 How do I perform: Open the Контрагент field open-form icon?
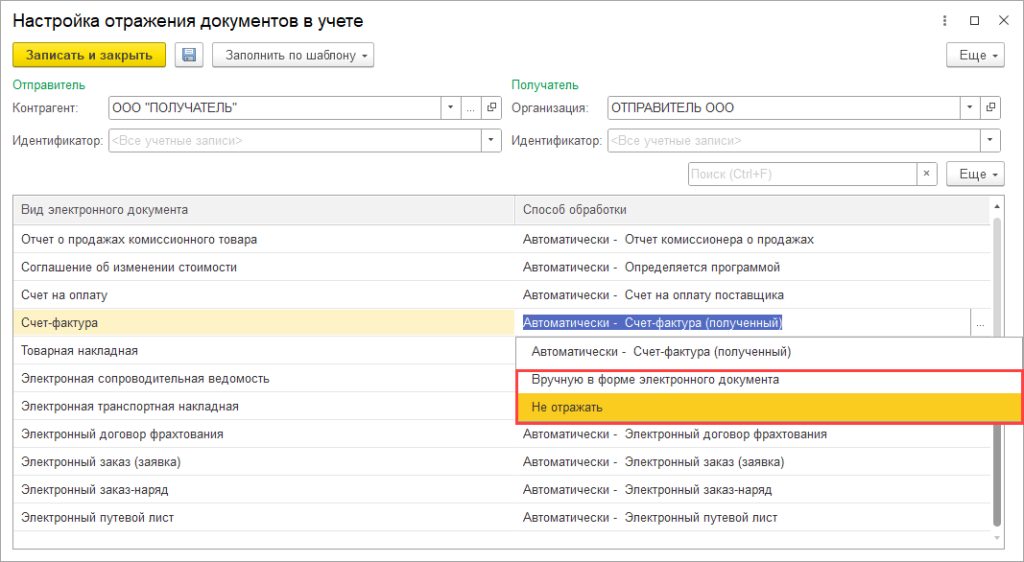click(x=491, y=108)
